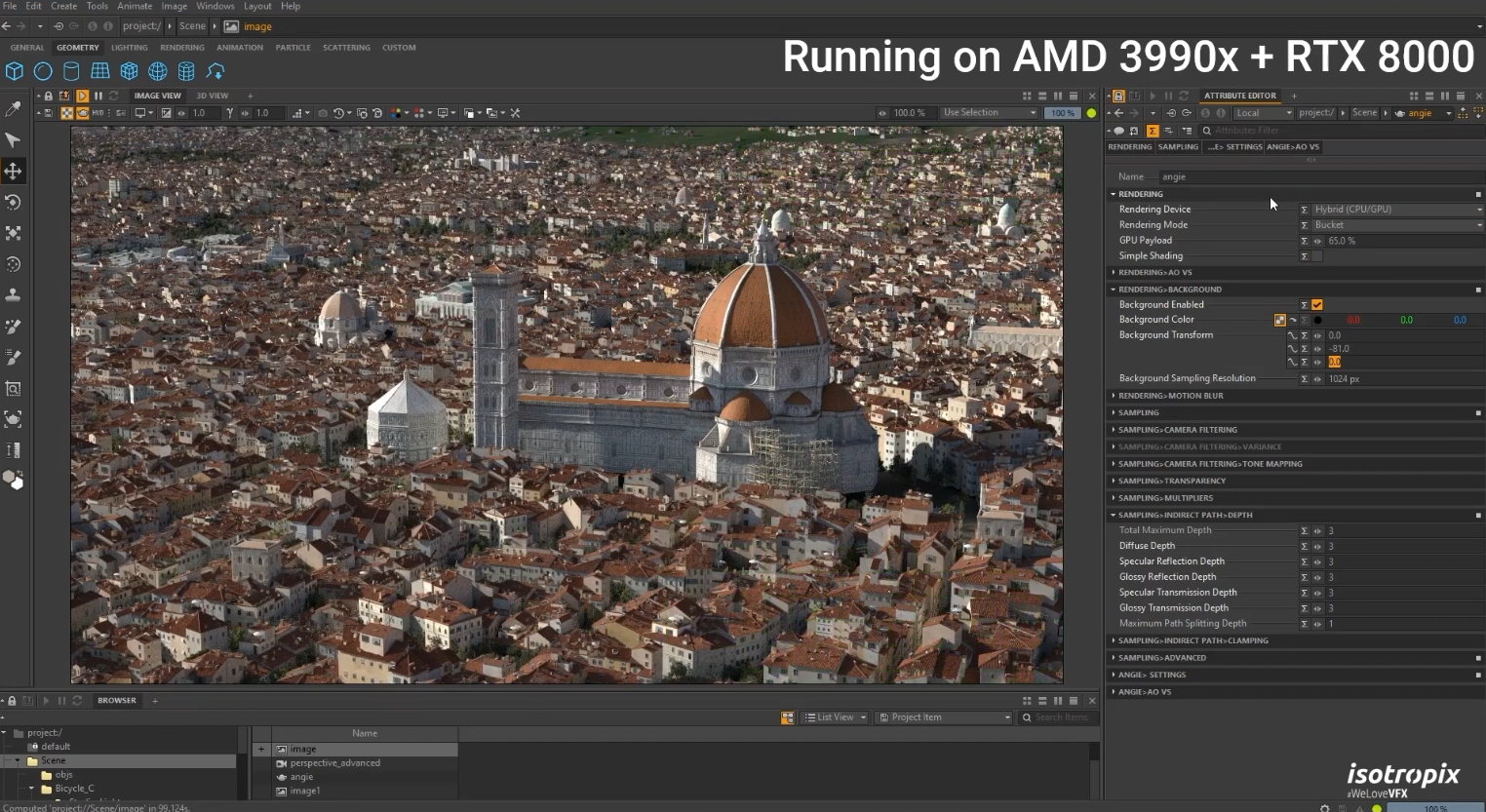Screen dimensions: 1486x812
Task: Collapse the Scene folder in browser tree
Action: click(17, 760)
